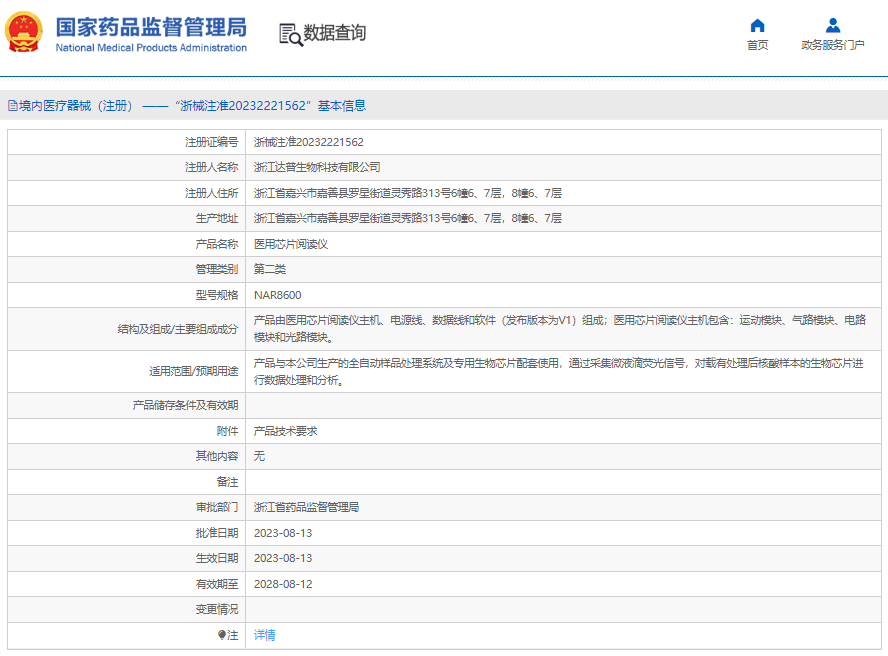Image resolution: width=888 pixels, height=656 pixels.
Task: Click the 第二类 management category value
Action: [x=270, y=269]
